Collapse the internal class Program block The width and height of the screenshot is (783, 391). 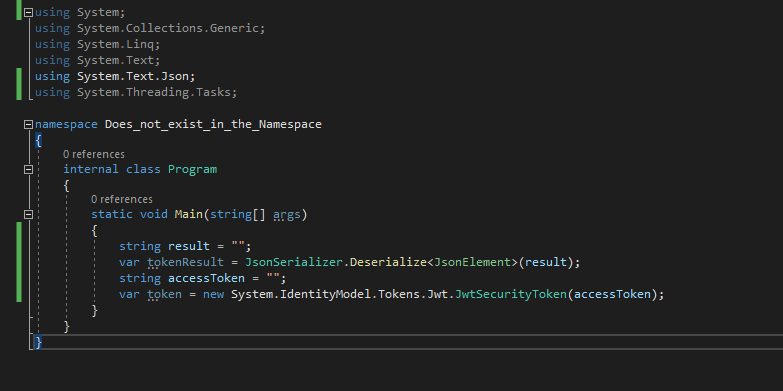(x=28, y=169)
